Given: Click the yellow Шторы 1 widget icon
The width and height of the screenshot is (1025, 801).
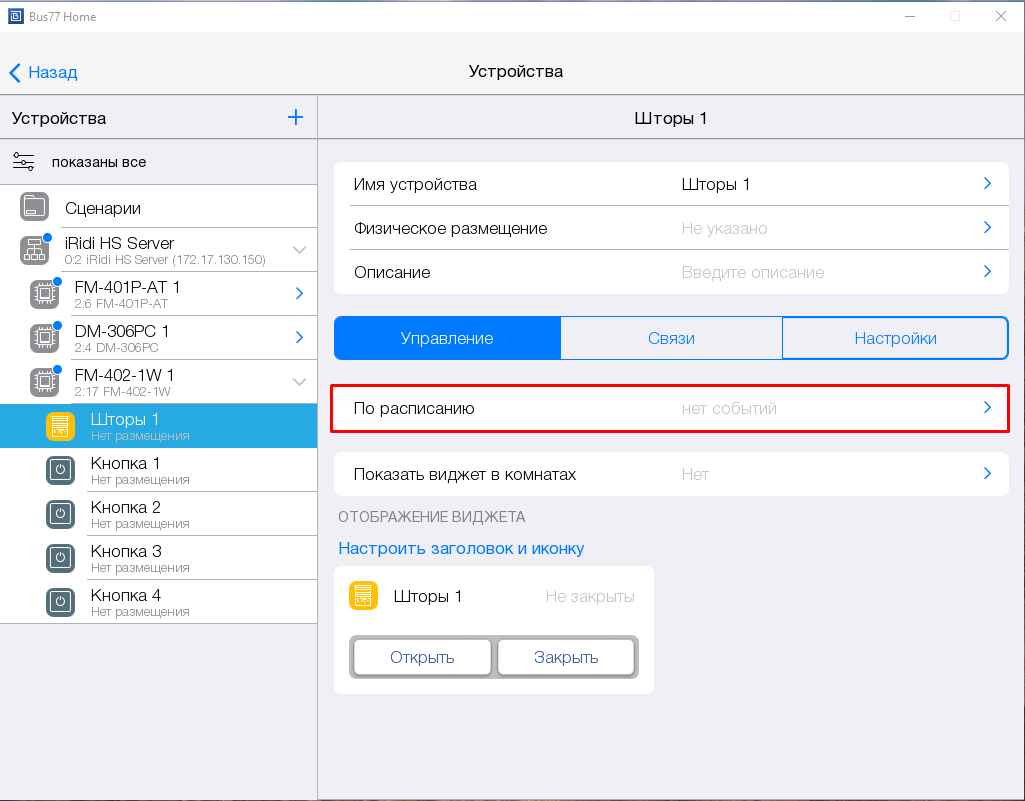Looking at the screenshot, I should [363, 596].
